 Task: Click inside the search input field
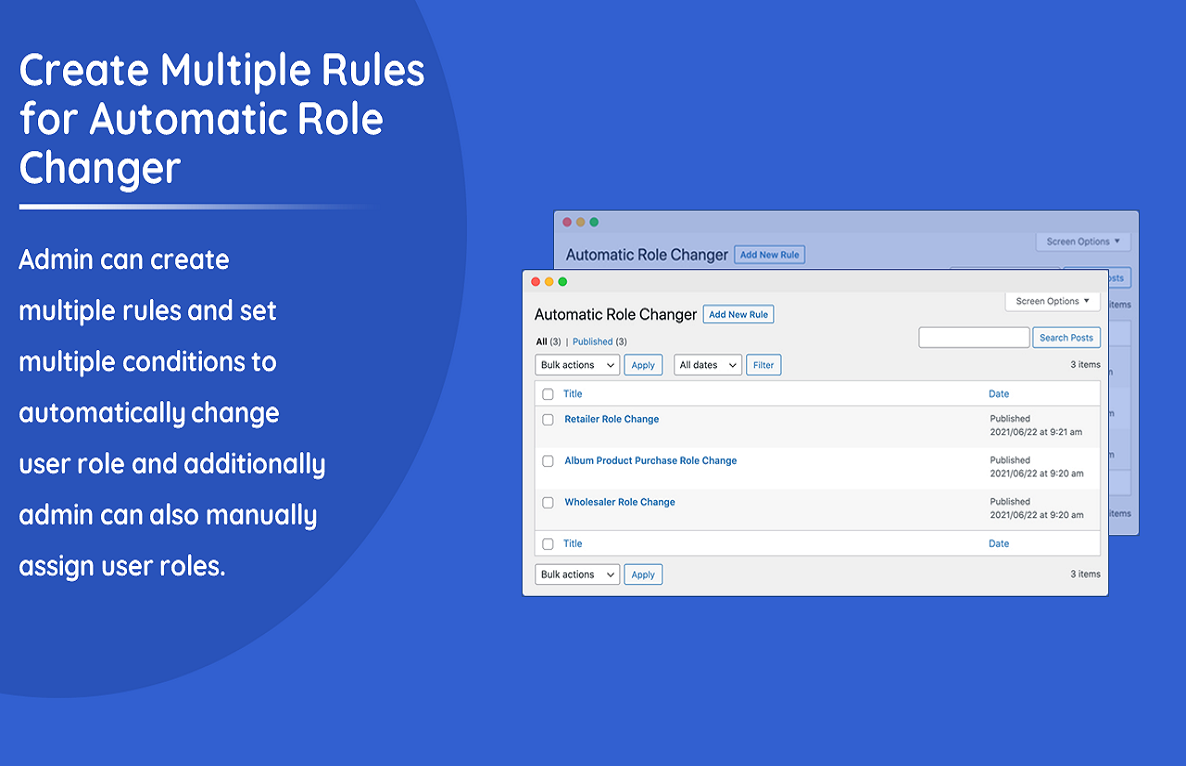(x=973, y=337)
